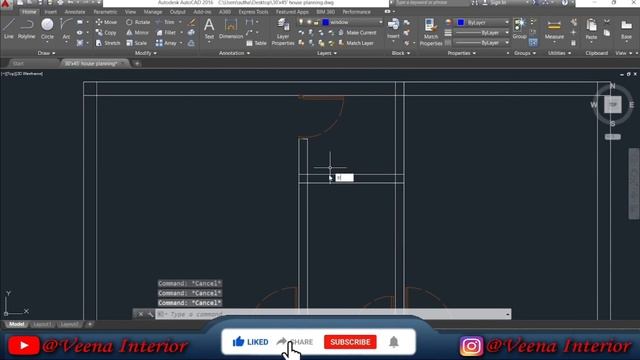The height and width of the screenshot is (360, 640).
Task: Click the Array tool
Action: click(x=167, y=43)
